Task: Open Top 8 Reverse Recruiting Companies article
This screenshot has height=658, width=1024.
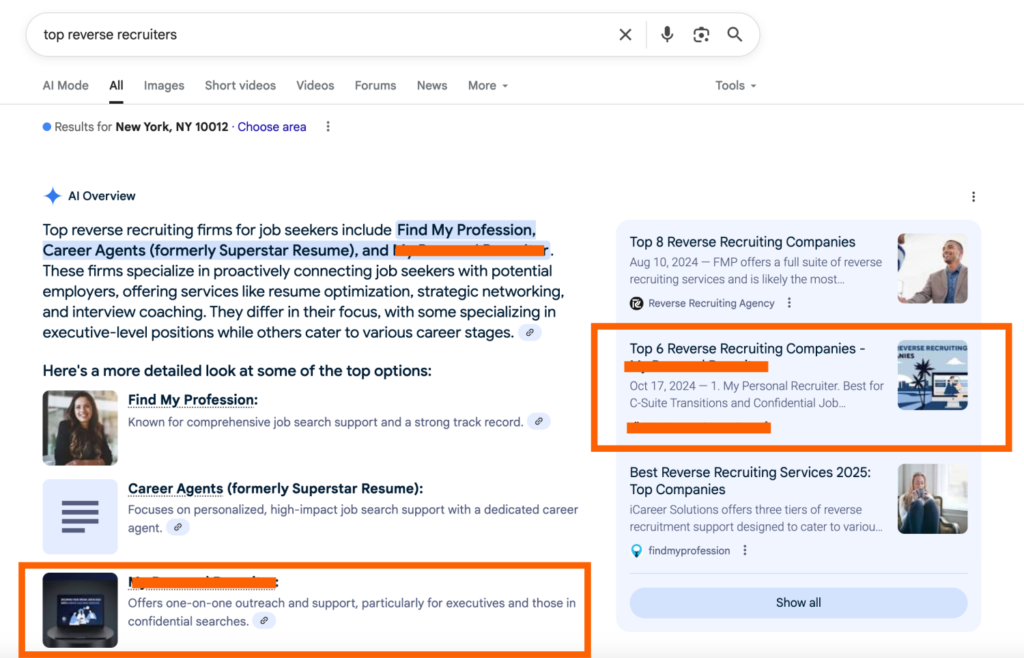Action: 742,242
